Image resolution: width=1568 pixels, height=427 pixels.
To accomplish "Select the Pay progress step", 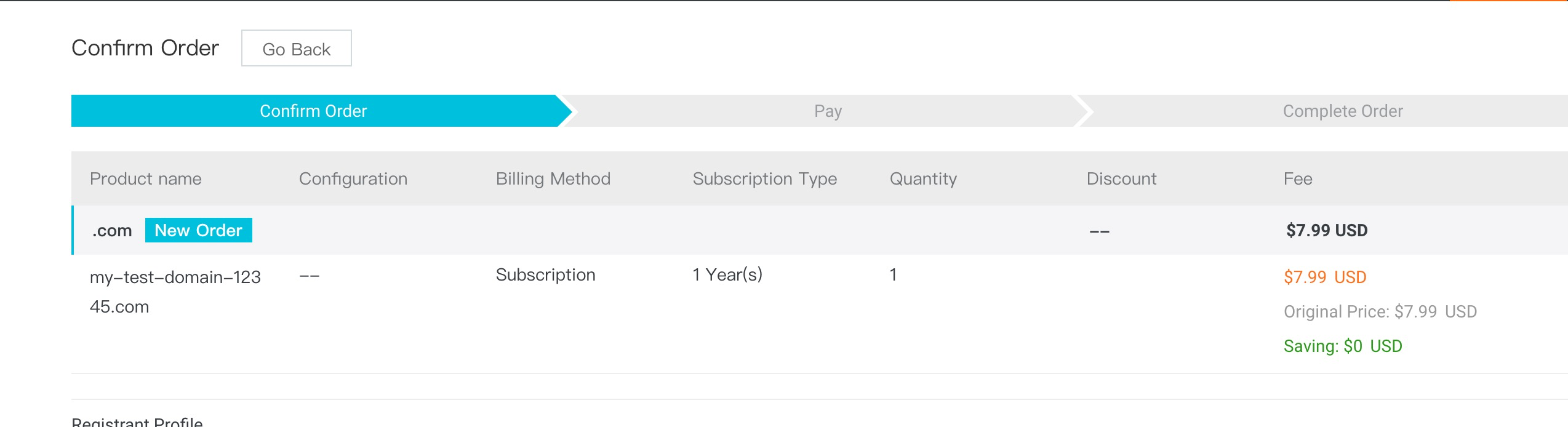I will coord(828,111).
